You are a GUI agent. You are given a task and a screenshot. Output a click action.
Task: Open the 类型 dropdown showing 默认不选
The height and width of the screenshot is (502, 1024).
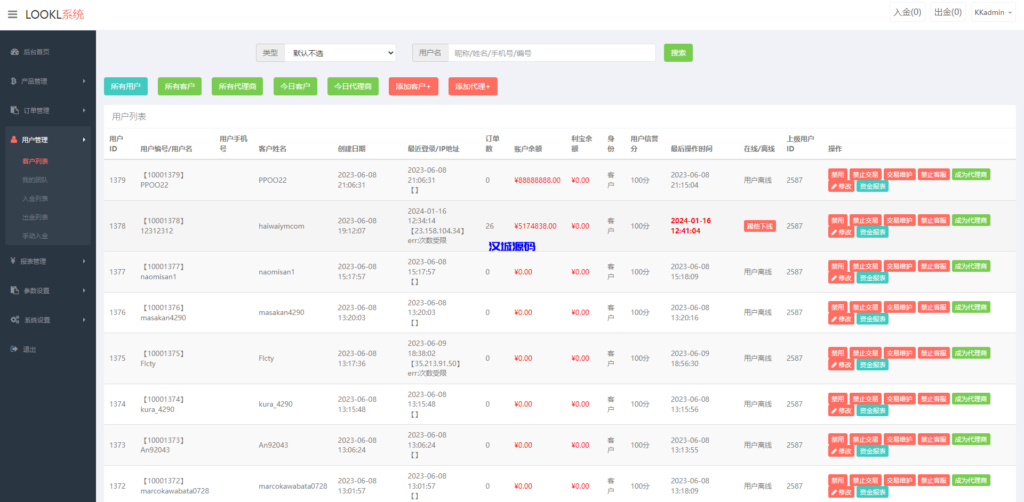tap(340, 52)
